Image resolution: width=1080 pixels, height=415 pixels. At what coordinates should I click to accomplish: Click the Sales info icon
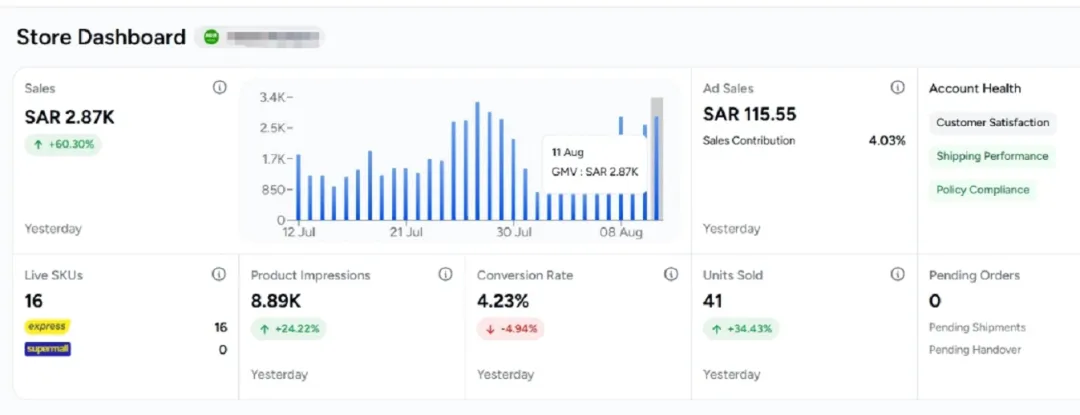[219, 87]
